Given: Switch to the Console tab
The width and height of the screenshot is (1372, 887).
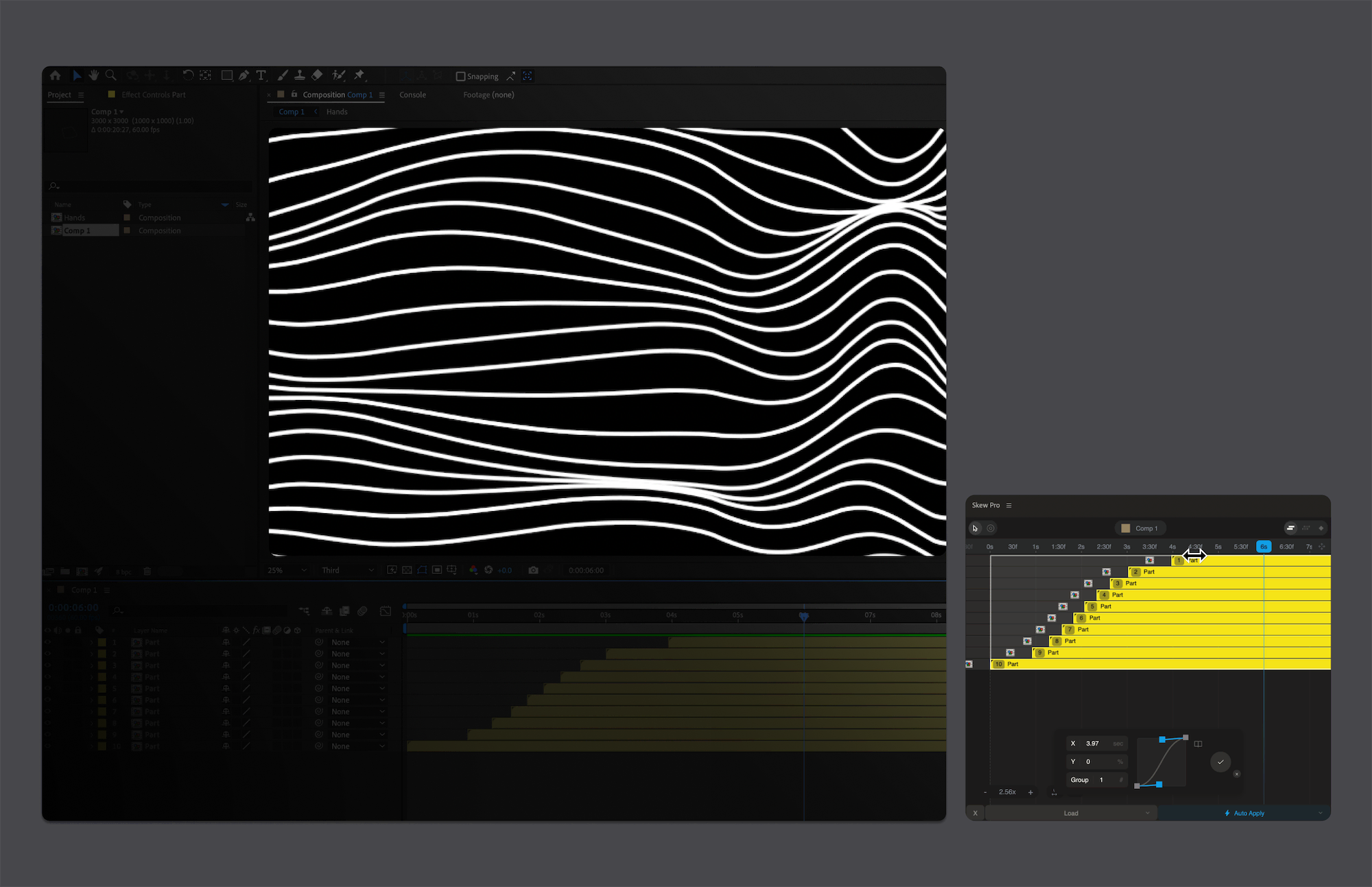Looking at the screenshot, I should tap(412, 95).
